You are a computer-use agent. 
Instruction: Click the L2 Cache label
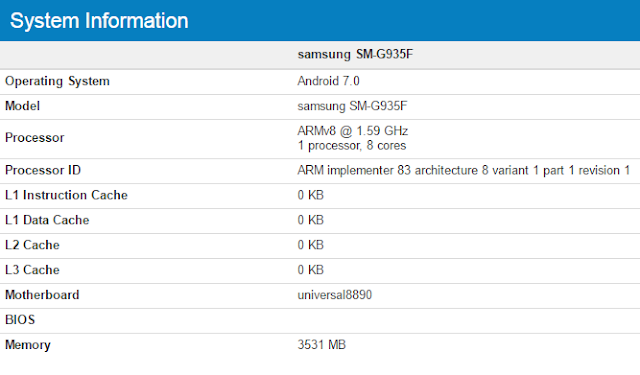pyautogui.click(x=32, y=245)
